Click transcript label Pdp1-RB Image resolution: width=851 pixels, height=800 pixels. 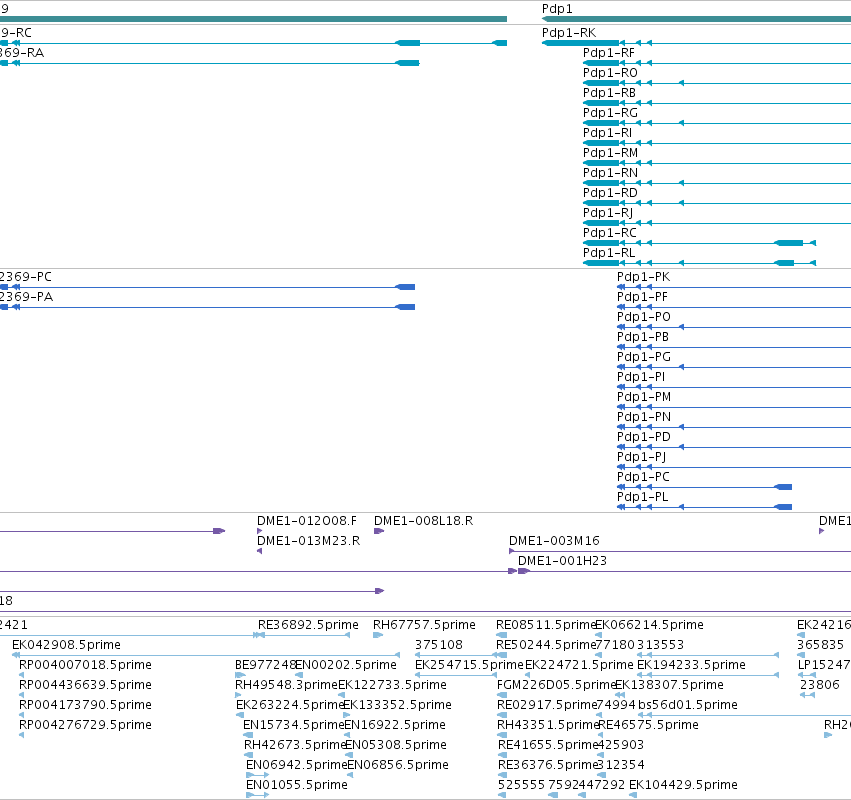point(609,93)
